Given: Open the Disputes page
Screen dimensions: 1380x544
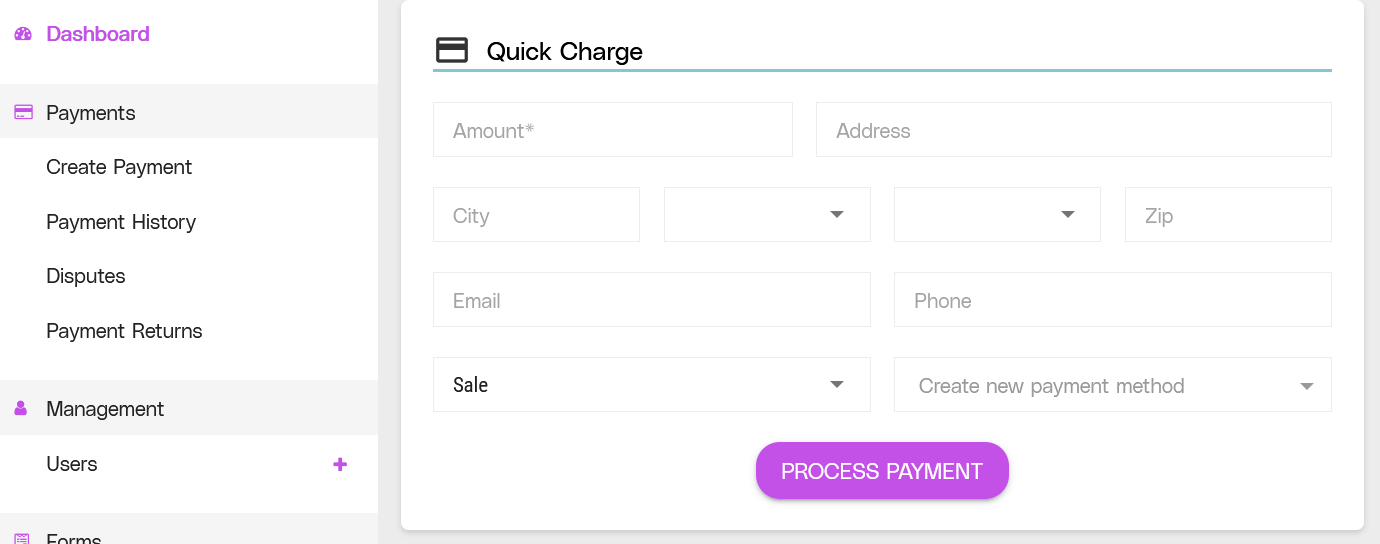Looking at the screenshot, I should tap(86, 276).
